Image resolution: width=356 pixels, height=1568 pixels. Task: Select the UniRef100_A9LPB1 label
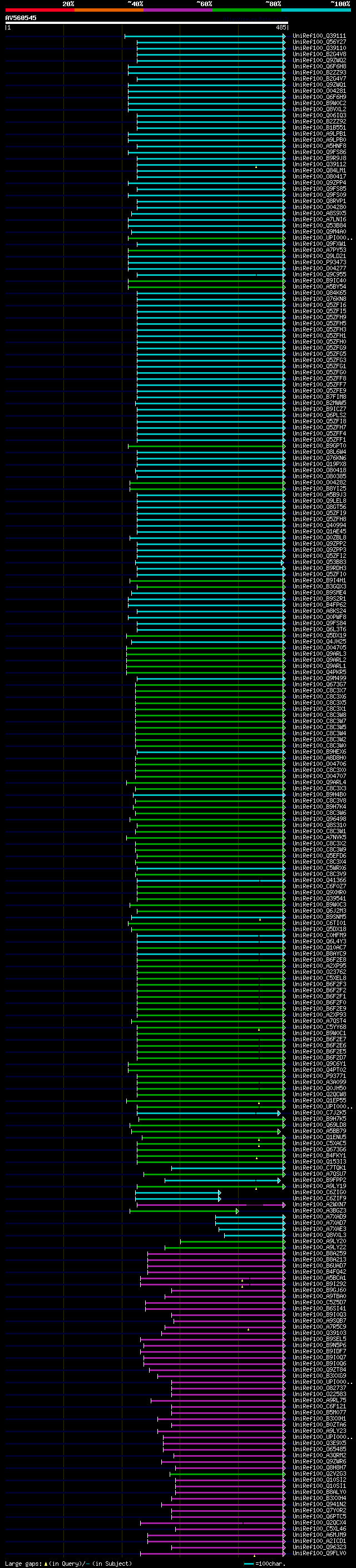click(319, 134)
